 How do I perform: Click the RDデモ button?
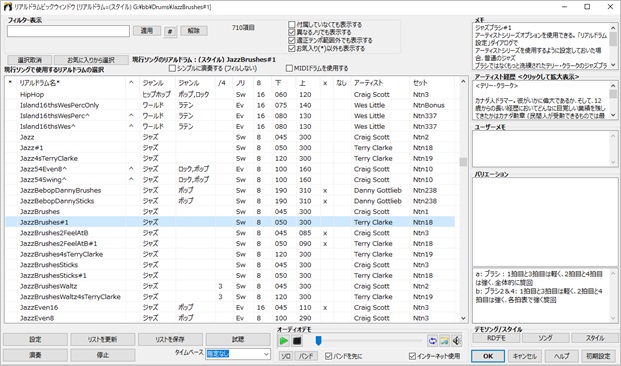496,338
